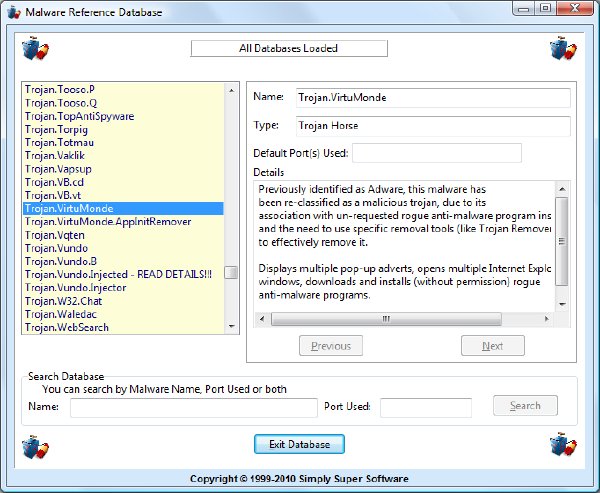Click Details vertical scrollbar down arrow
This screenshot has height=493, width=600.
[x=562, y=304]
